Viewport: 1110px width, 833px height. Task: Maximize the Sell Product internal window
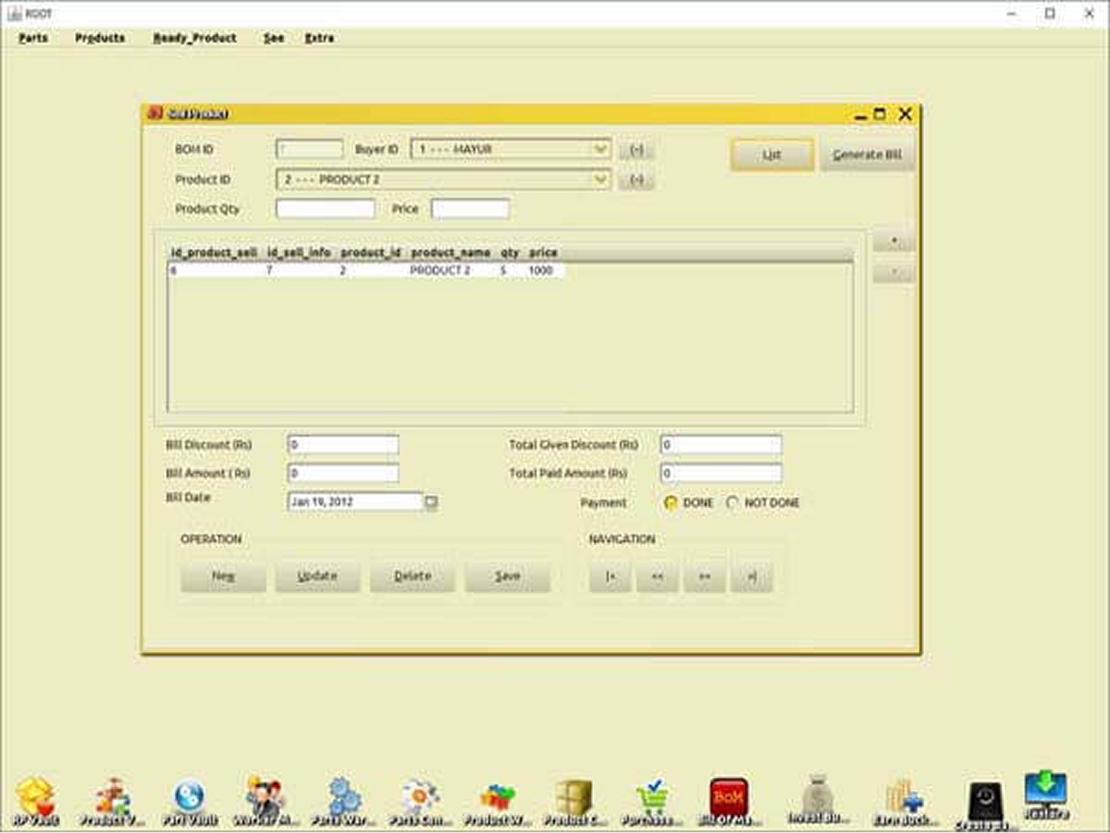tap(880, 114)
